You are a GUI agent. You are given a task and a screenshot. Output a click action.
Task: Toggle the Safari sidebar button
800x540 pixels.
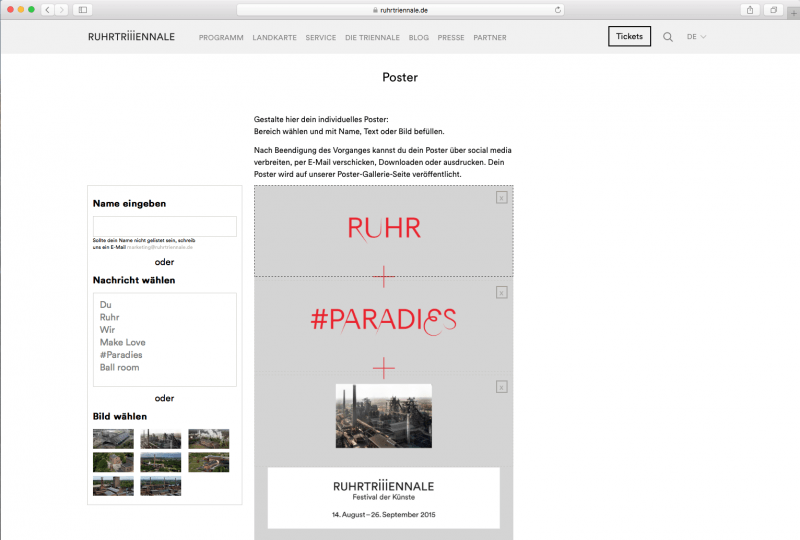83,10
